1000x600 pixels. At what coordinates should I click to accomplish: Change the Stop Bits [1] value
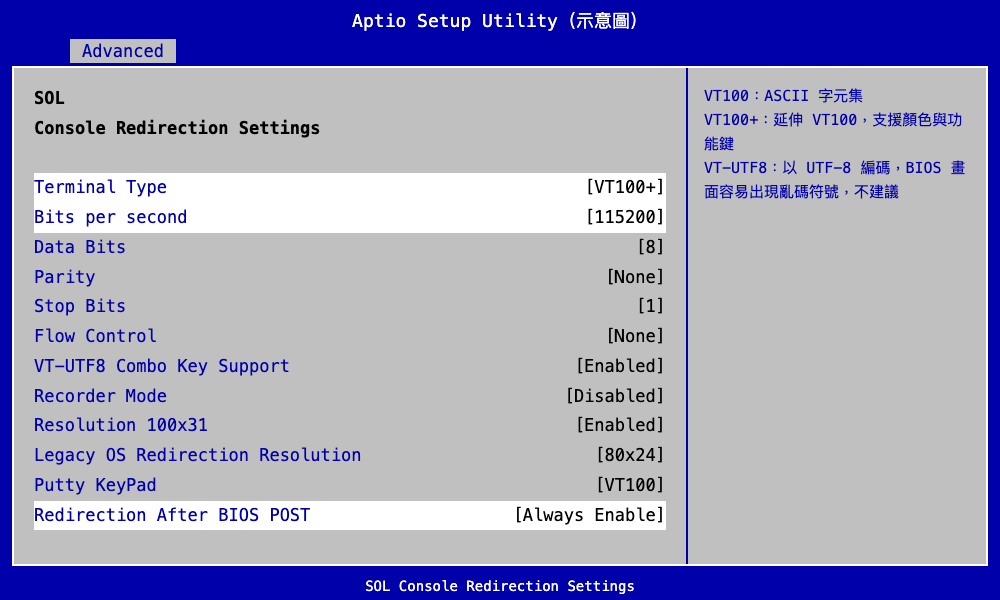[651, 306]
